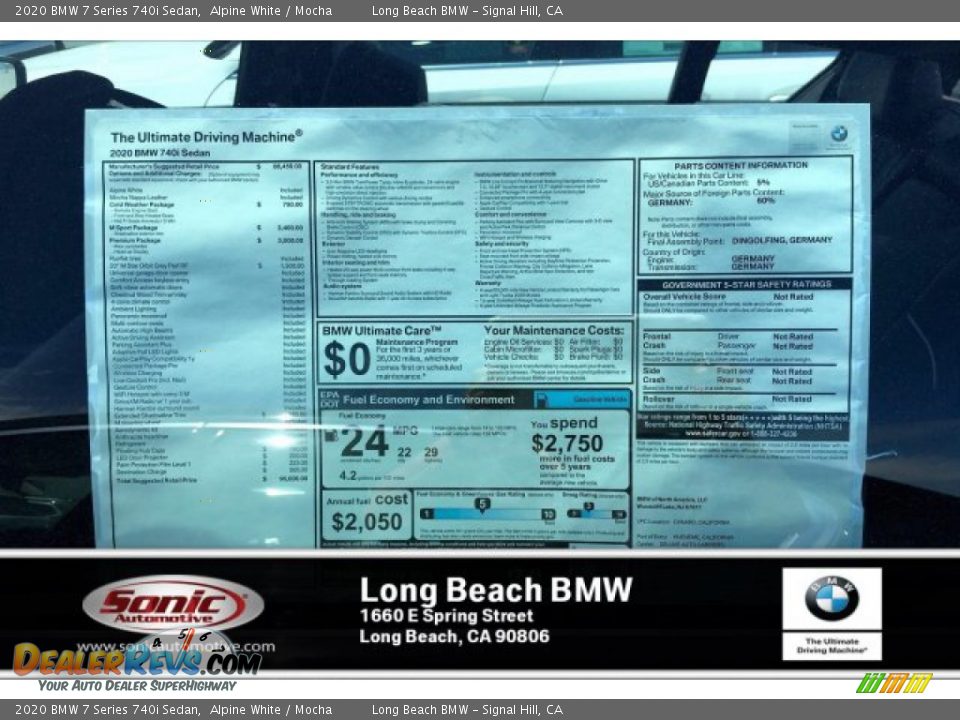Click the '$2,750' fuel cost figure
The height and width of the screenshot is (720, 960).
[567, 443]
